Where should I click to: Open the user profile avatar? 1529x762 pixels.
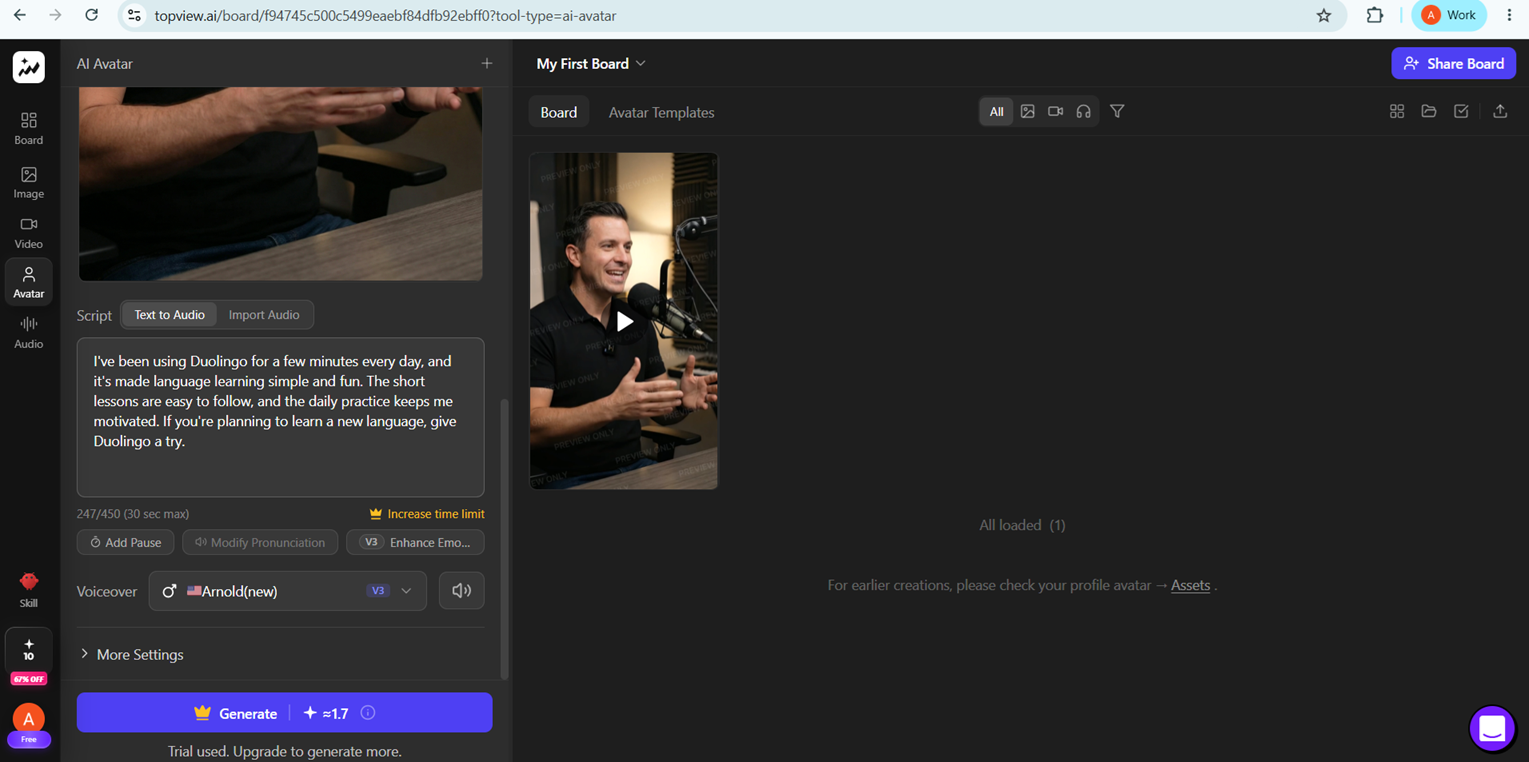point(28,718)
